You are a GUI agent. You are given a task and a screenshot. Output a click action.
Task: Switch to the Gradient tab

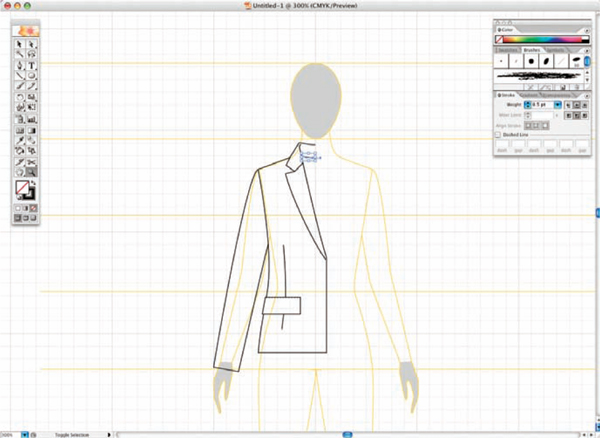pos(529,95)
